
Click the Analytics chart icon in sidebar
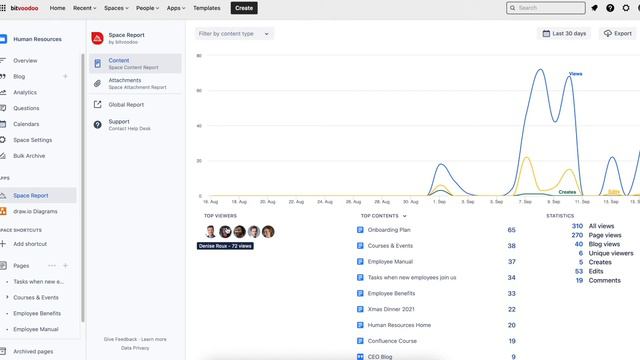click(x=3, y=92)
